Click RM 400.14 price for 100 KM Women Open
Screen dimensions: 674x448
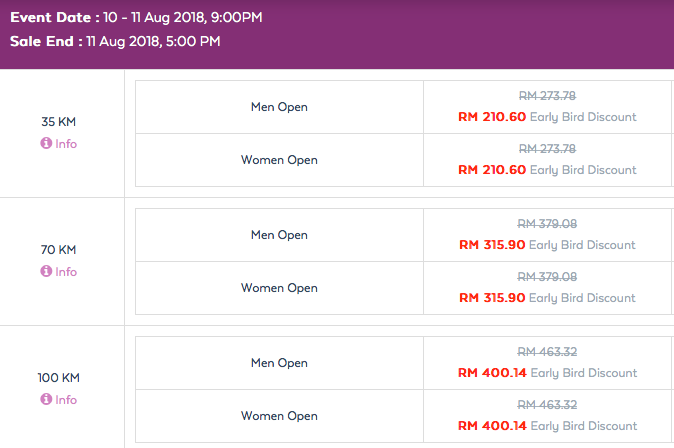(492, 426)
